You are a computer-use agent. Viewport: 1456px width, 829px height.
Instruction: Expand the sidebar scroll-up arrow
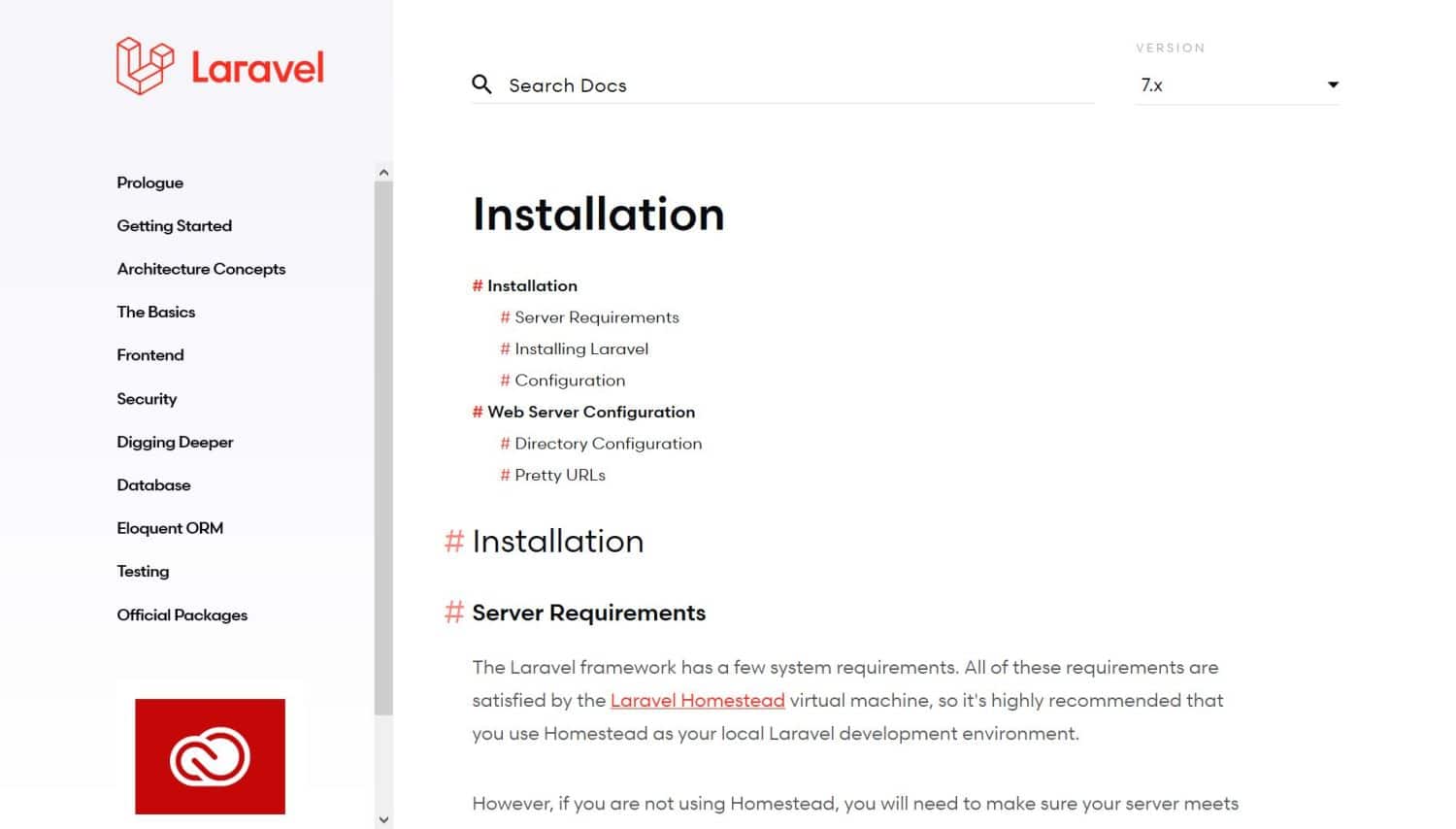click(382, 171)
